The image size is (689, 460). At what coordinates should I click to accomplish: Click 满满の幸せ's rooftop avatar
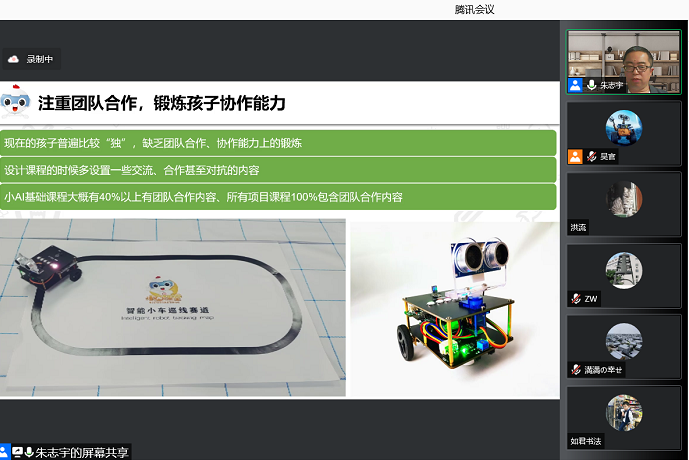(x=624, y=341)
